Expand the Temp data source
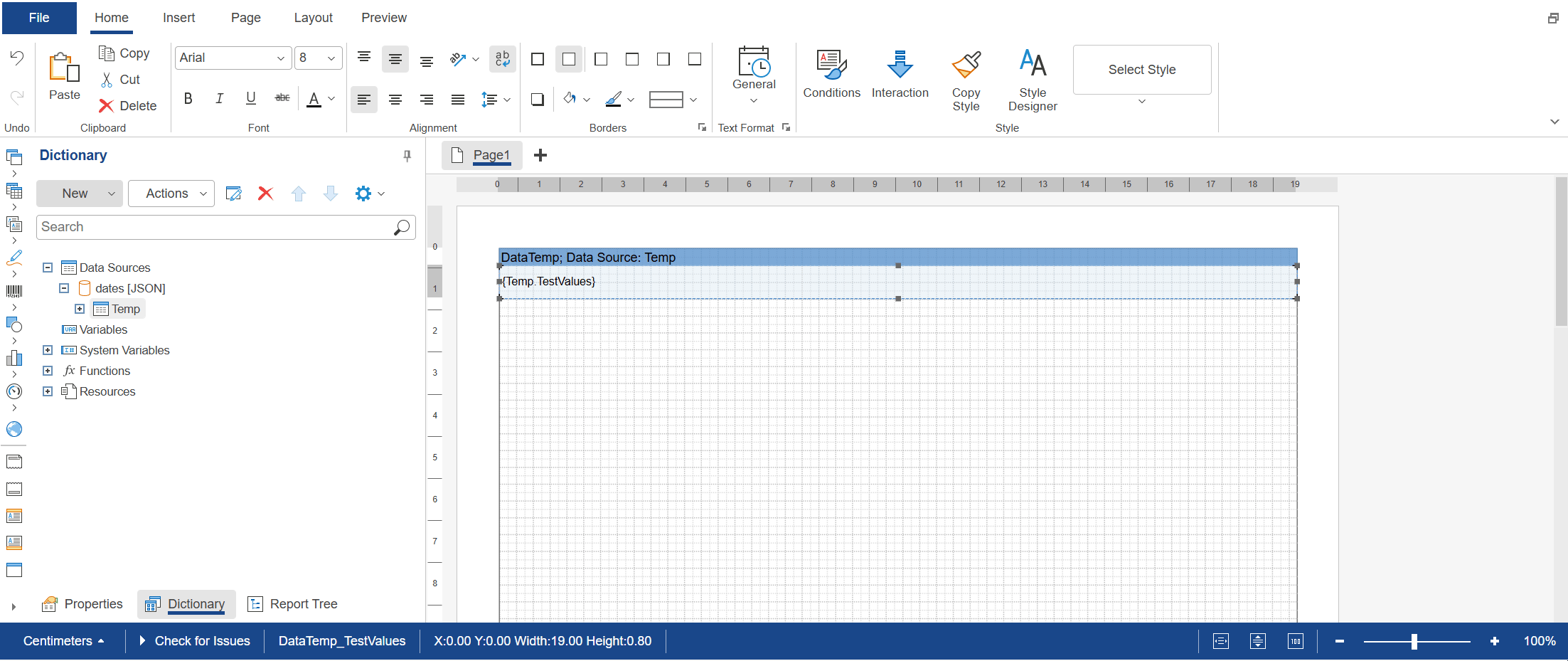 (80, 309)
